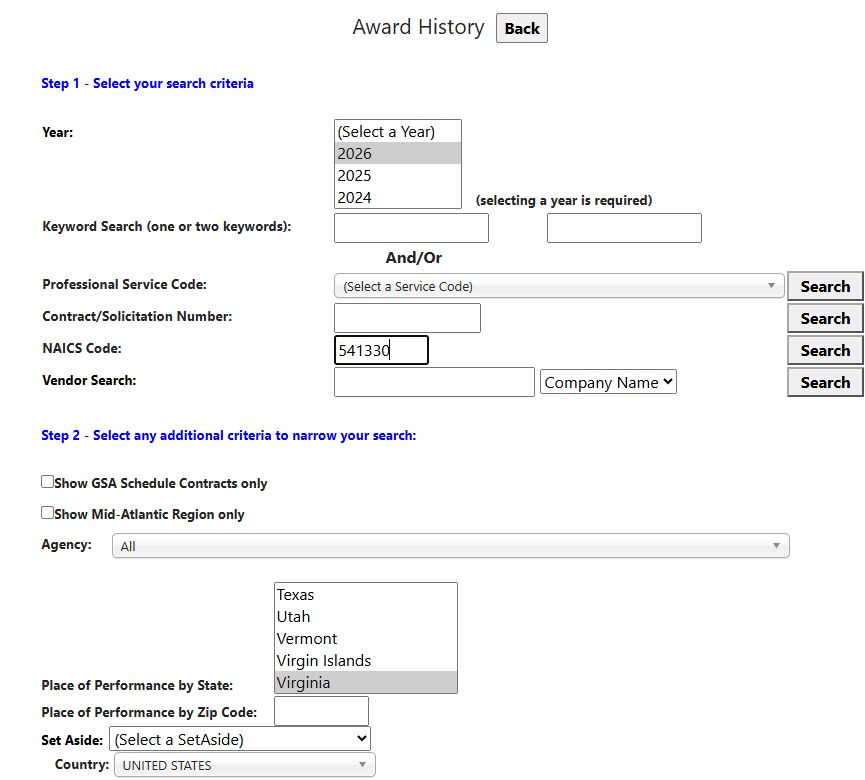Screen dimensions: 865x780
Task: Focus Place of Performance Zip Code field
Action: [x=321, y=710]
